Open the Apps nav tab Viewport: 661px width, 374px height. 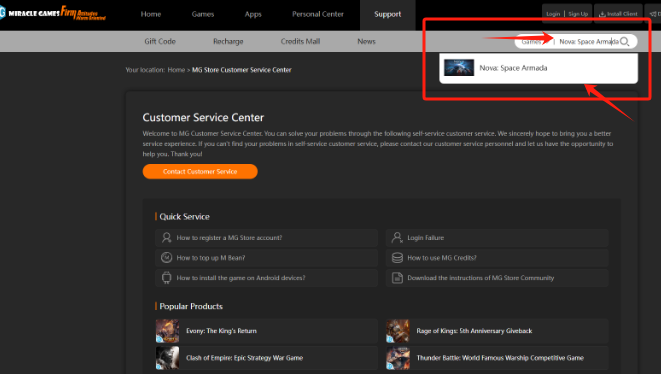click(253, 14)
